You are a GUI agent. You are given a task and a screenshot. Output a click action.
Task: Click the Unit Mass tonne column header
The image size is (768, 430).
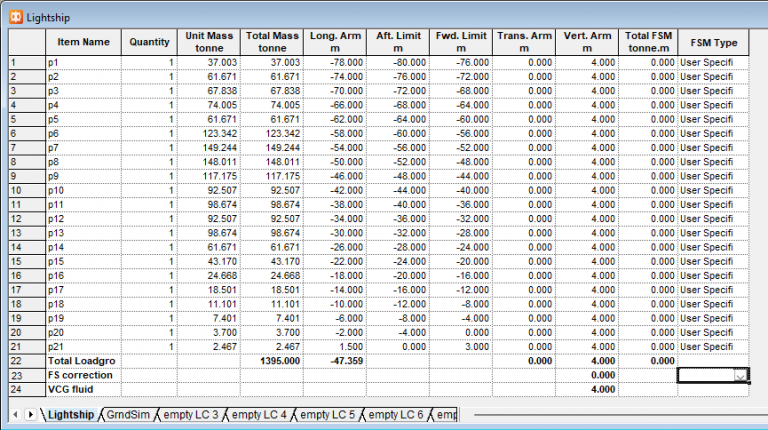pos(209,42)
